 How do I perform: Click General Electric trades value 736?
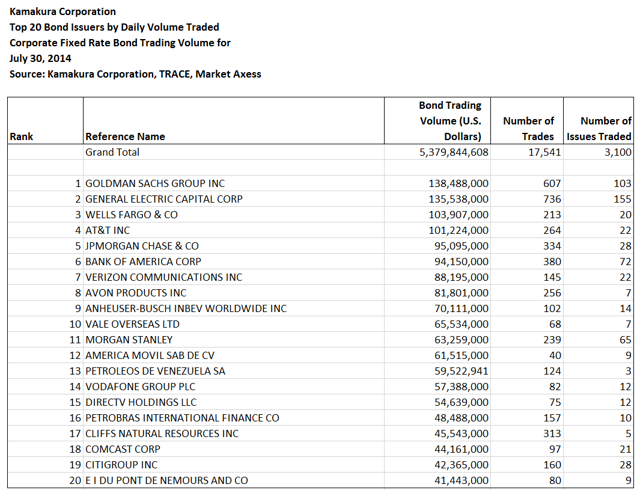click(552, 199)
